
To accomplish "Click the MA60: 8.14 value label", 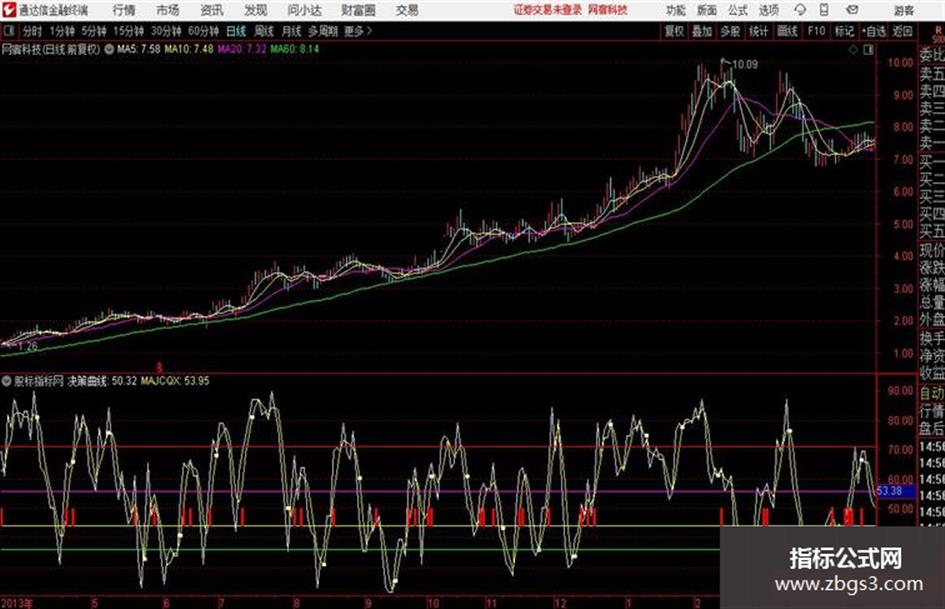I will (295, 49).
